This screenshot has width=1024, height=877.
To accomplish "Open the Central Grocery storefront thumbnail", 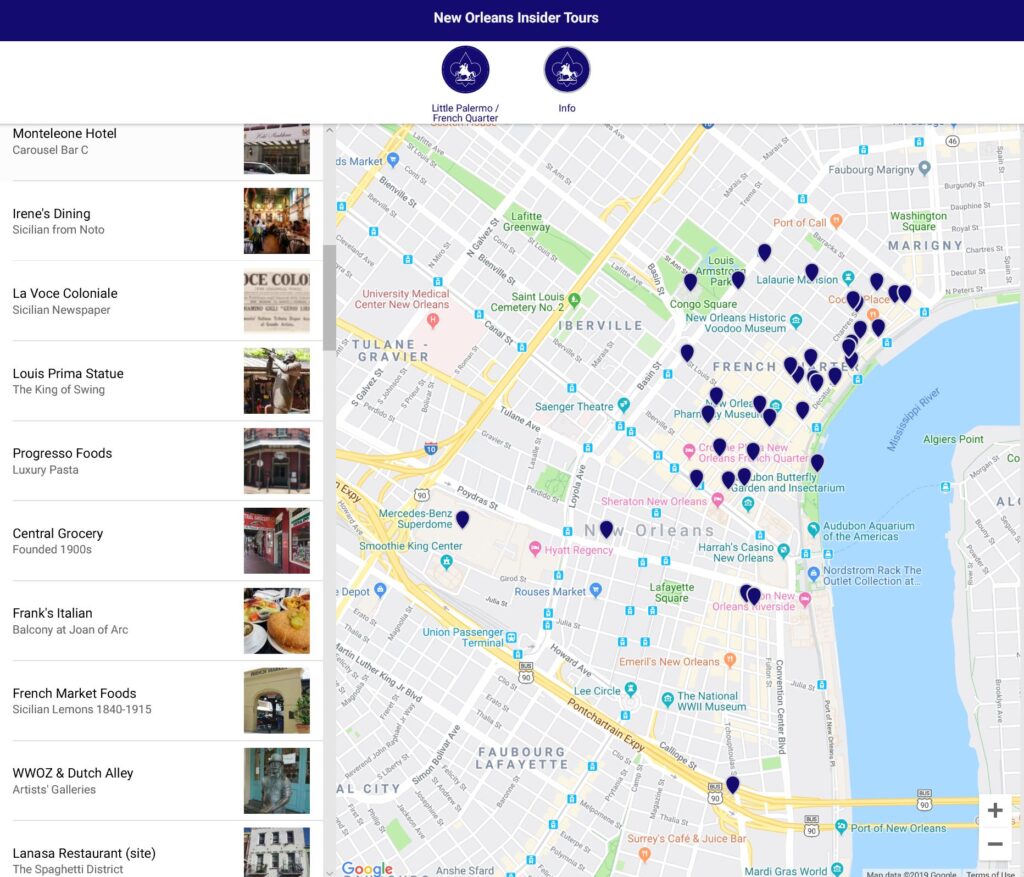I will 277,541.
